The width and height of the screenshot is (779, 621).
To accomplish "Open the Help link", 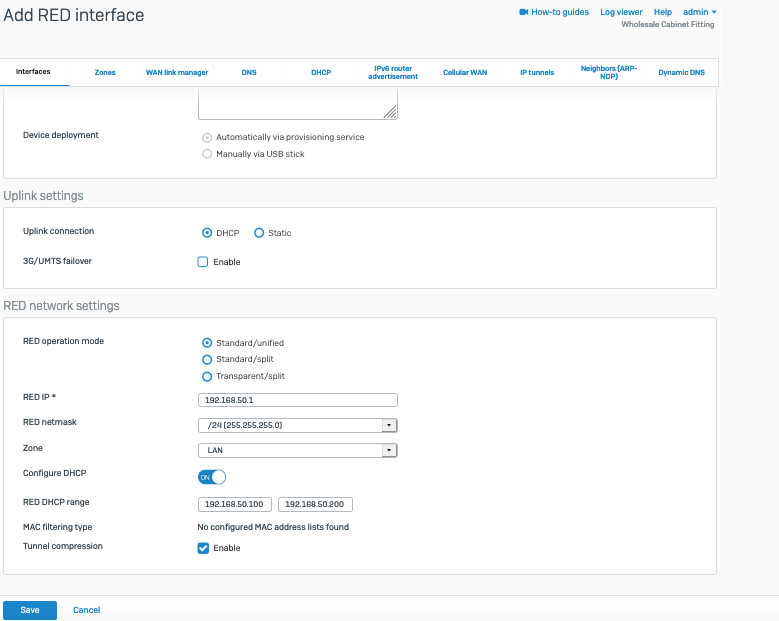I will tap(662, 12).
